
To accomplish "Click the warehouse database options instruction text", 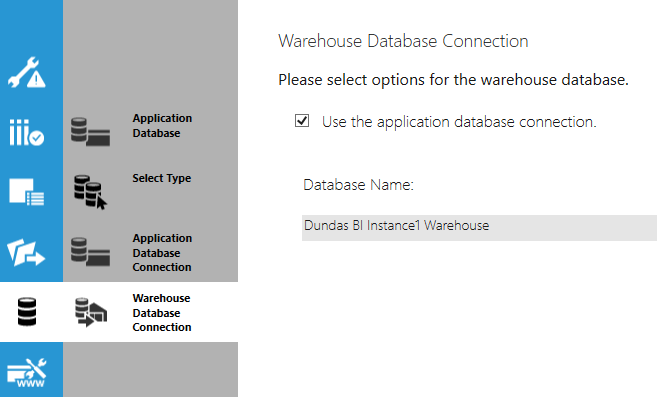I will pyautogui.click(x=453, y=80).
